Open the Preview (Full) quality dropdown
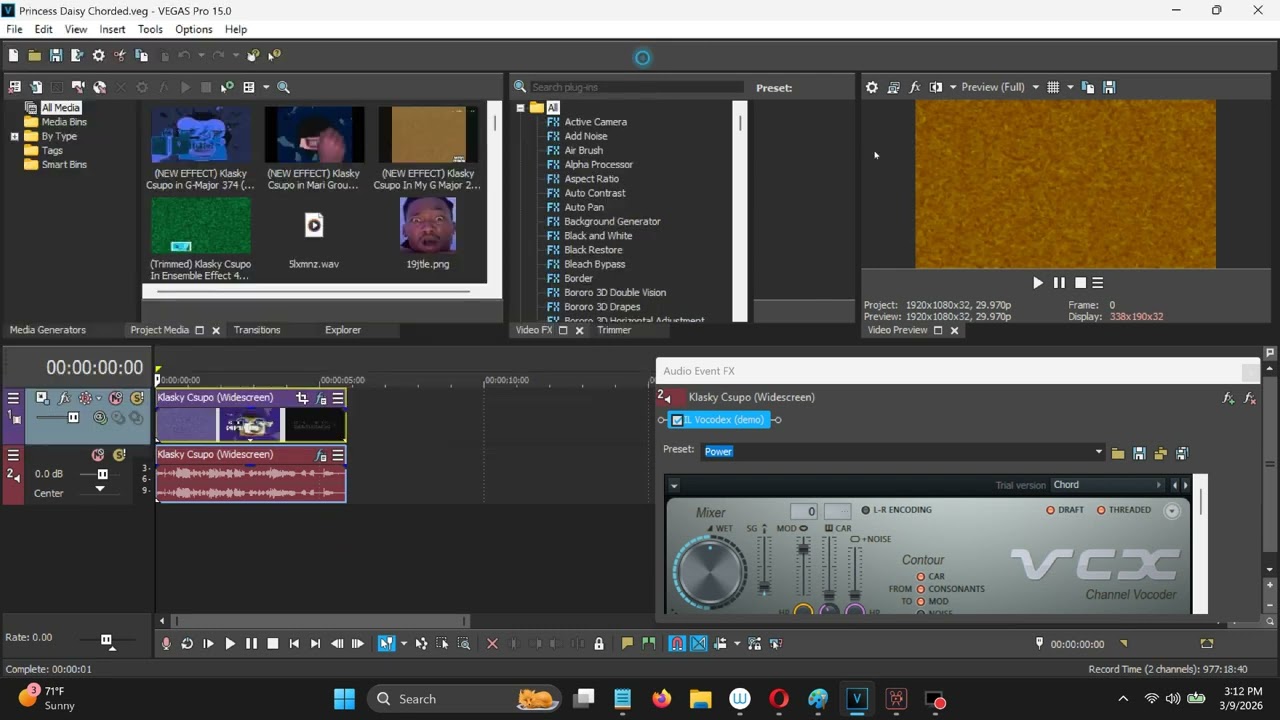The image size is (1280, 720). tap(1035, 87)
